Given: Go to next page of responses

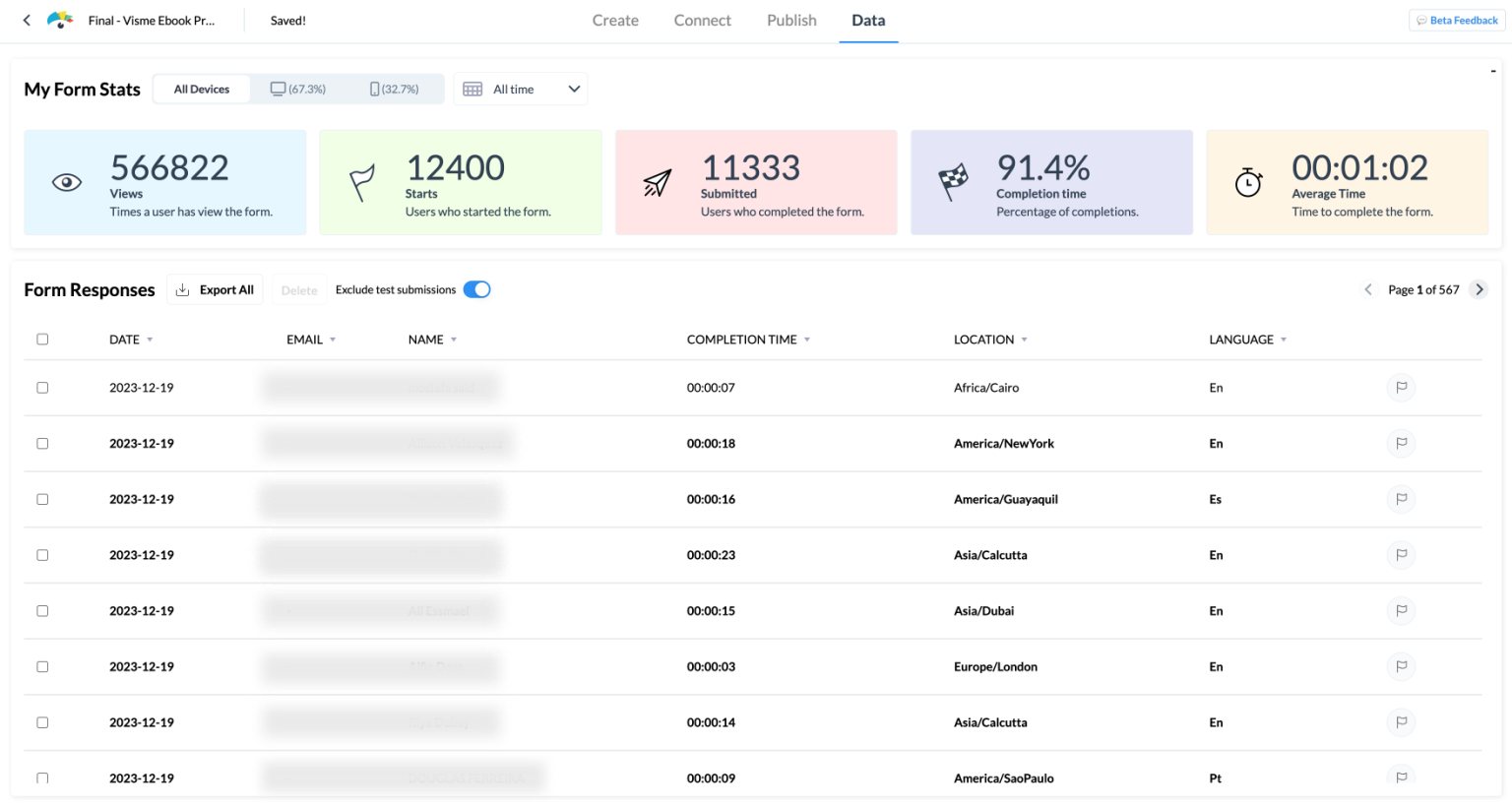Looking at the screenshot, I should 1479,289.
